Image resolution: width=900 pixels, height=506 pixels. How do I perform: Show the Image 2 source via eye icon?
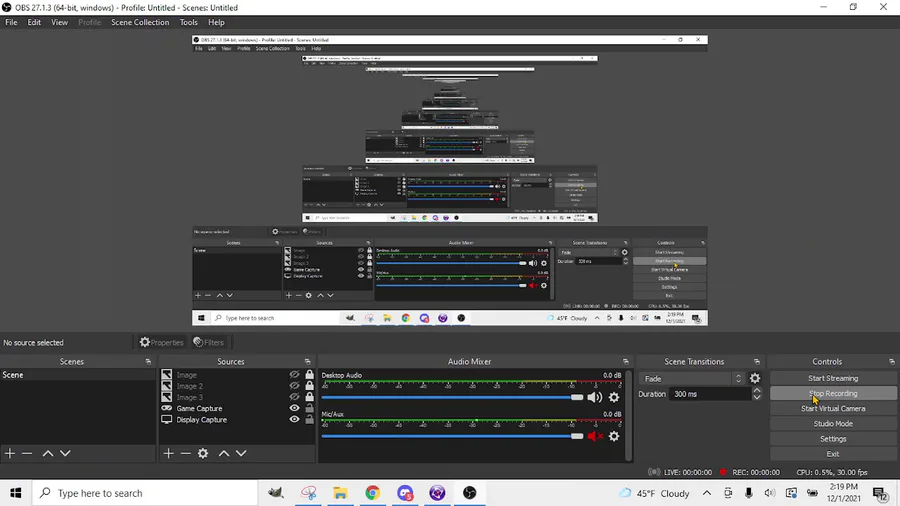click(x=294, y=386)
